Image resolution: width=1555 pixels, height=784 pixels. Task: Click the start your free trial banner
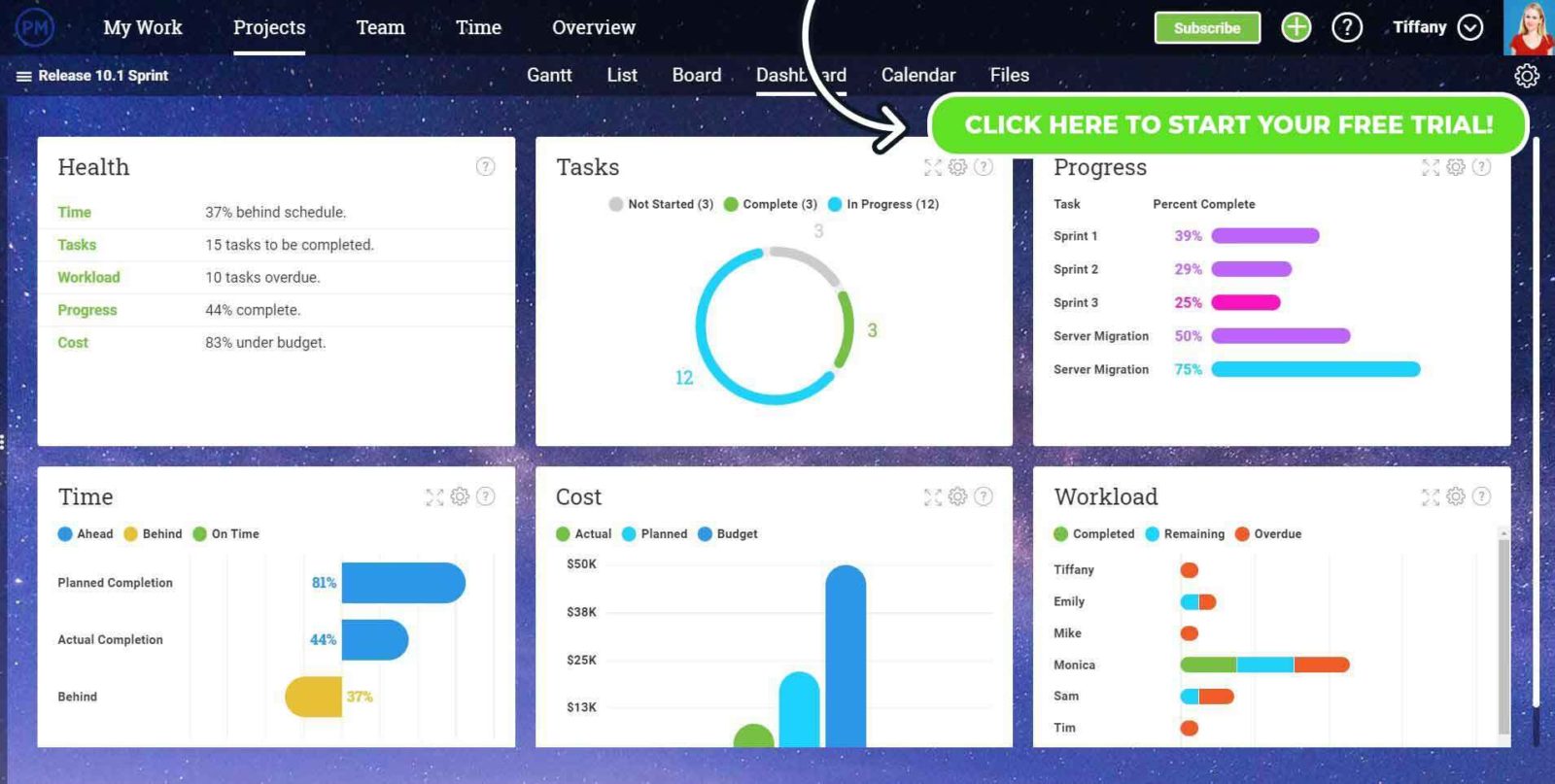[x=1228, y=124]
